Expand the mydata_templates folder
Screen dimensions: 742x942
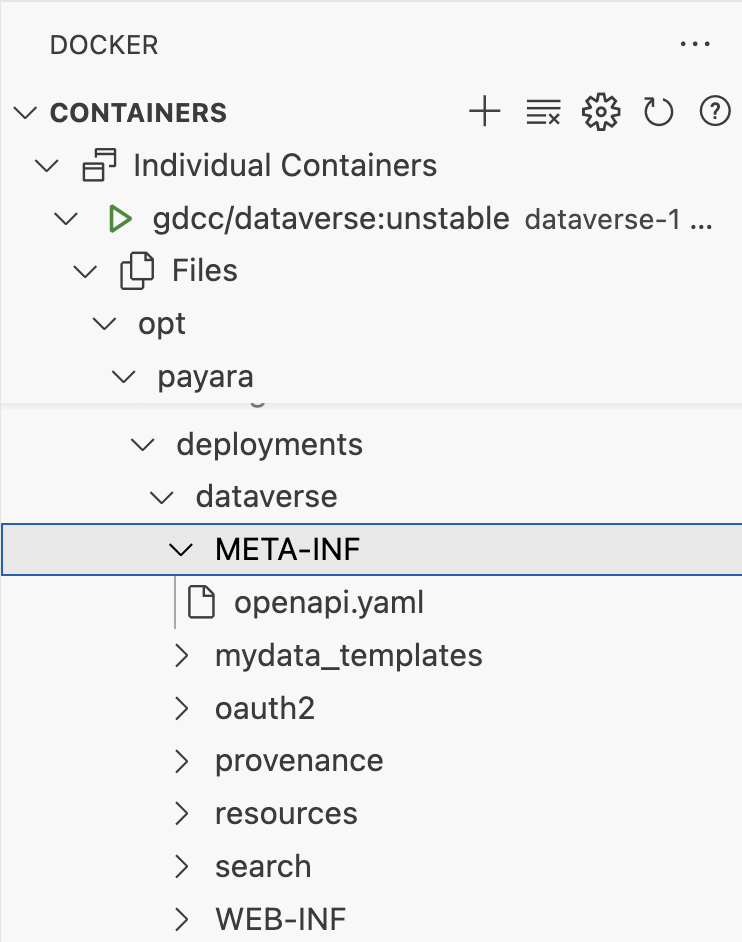click(181, 656)
